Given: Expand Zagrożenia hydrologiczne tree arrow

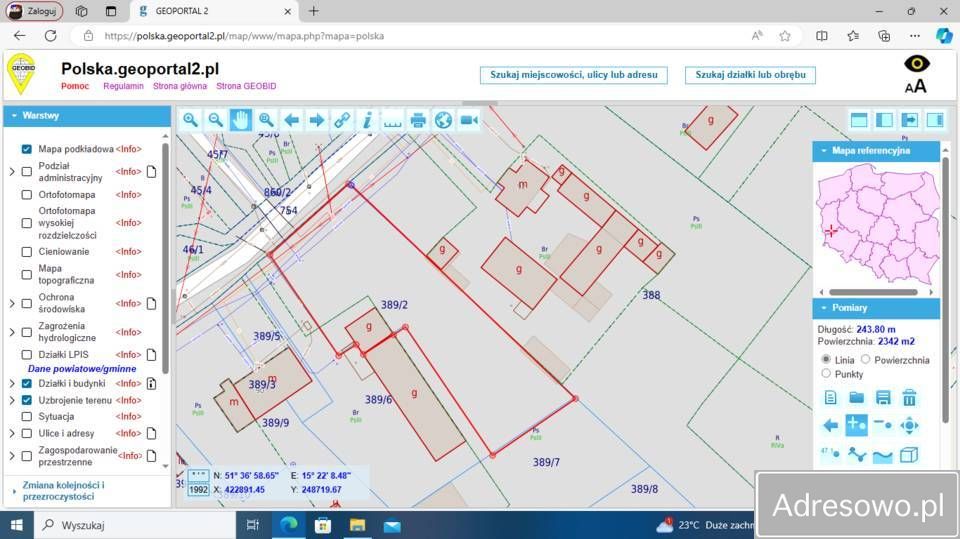Looking at the screenshot, I should [x=12, y=332].
